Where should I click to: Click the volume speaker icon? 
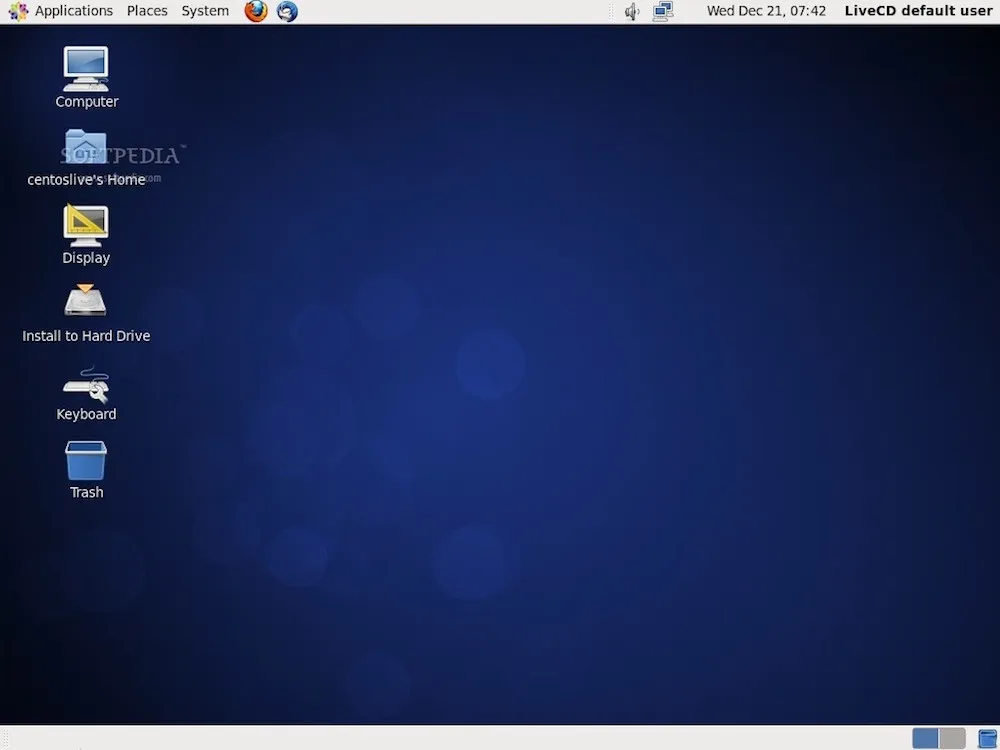coord(632,12)
